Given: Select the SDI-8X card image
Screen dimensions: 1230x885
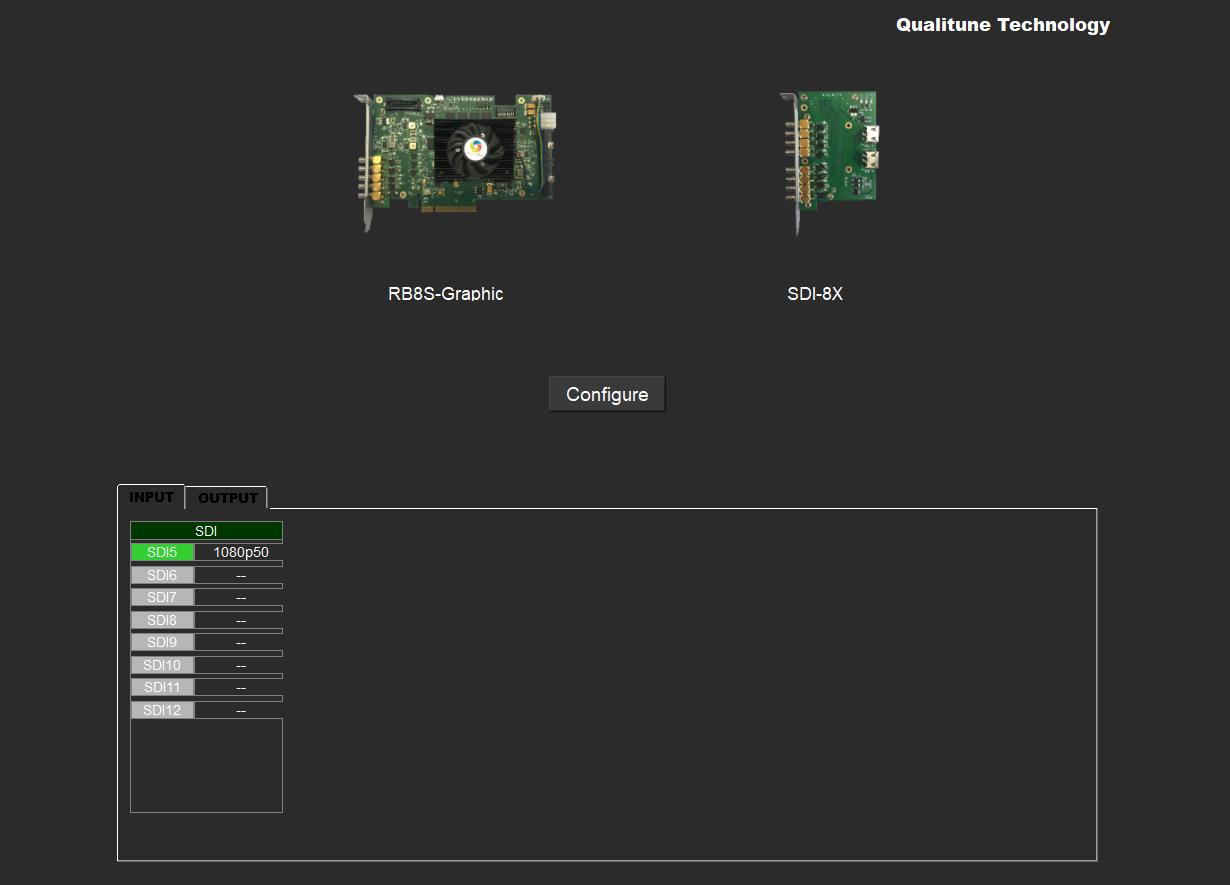Looking at the screenshot, I should point(828,163).
